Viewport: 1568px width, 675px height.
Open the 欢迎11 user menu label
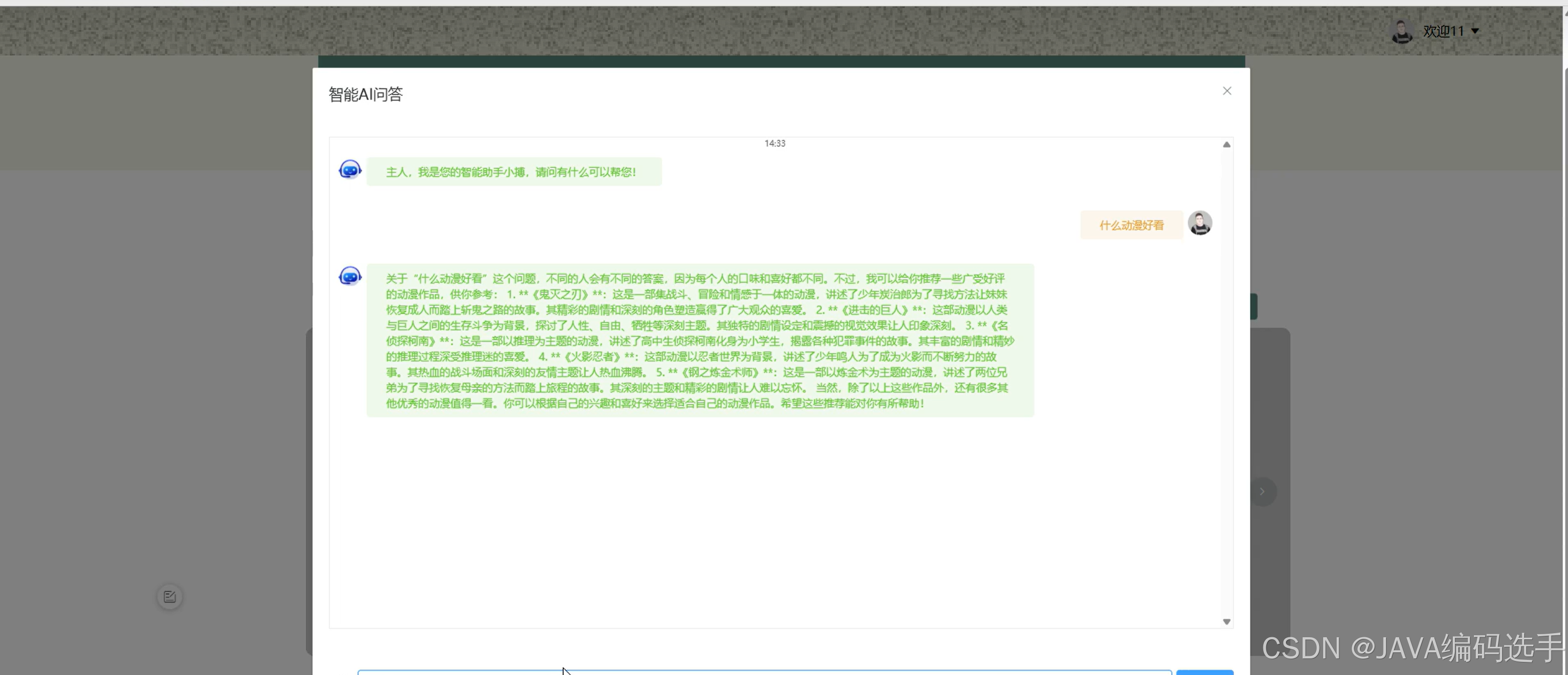click(1443, 31)
